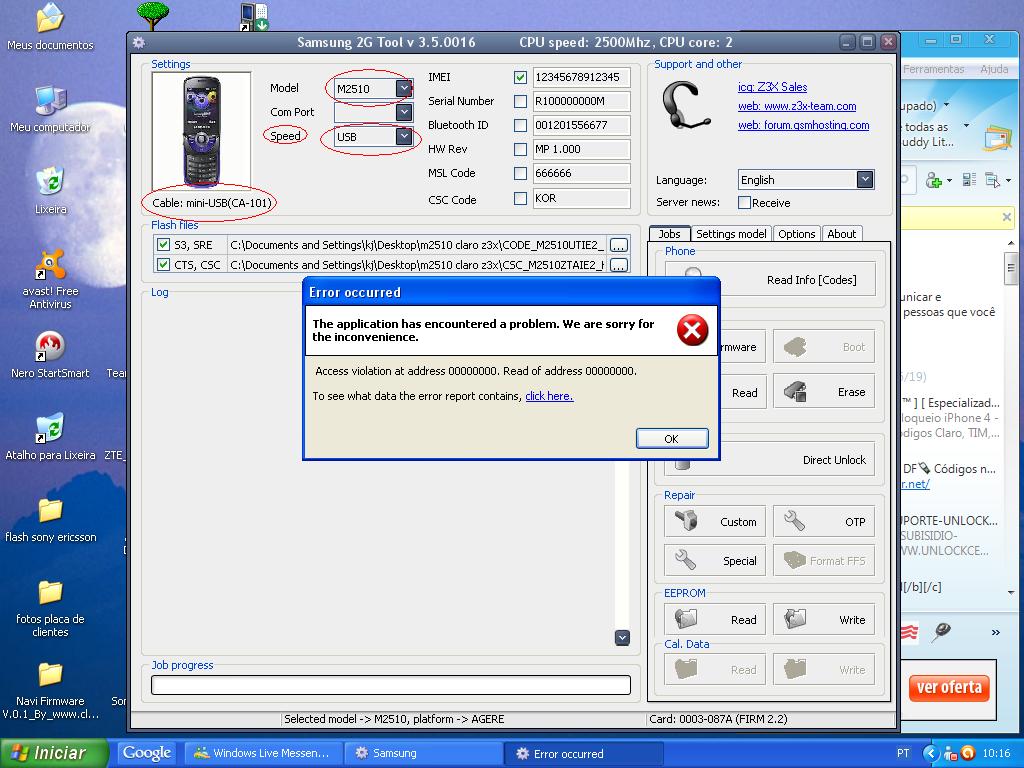Click the Job progress bar
Screen dimensions: 1024x768
[x=391, y=684]
